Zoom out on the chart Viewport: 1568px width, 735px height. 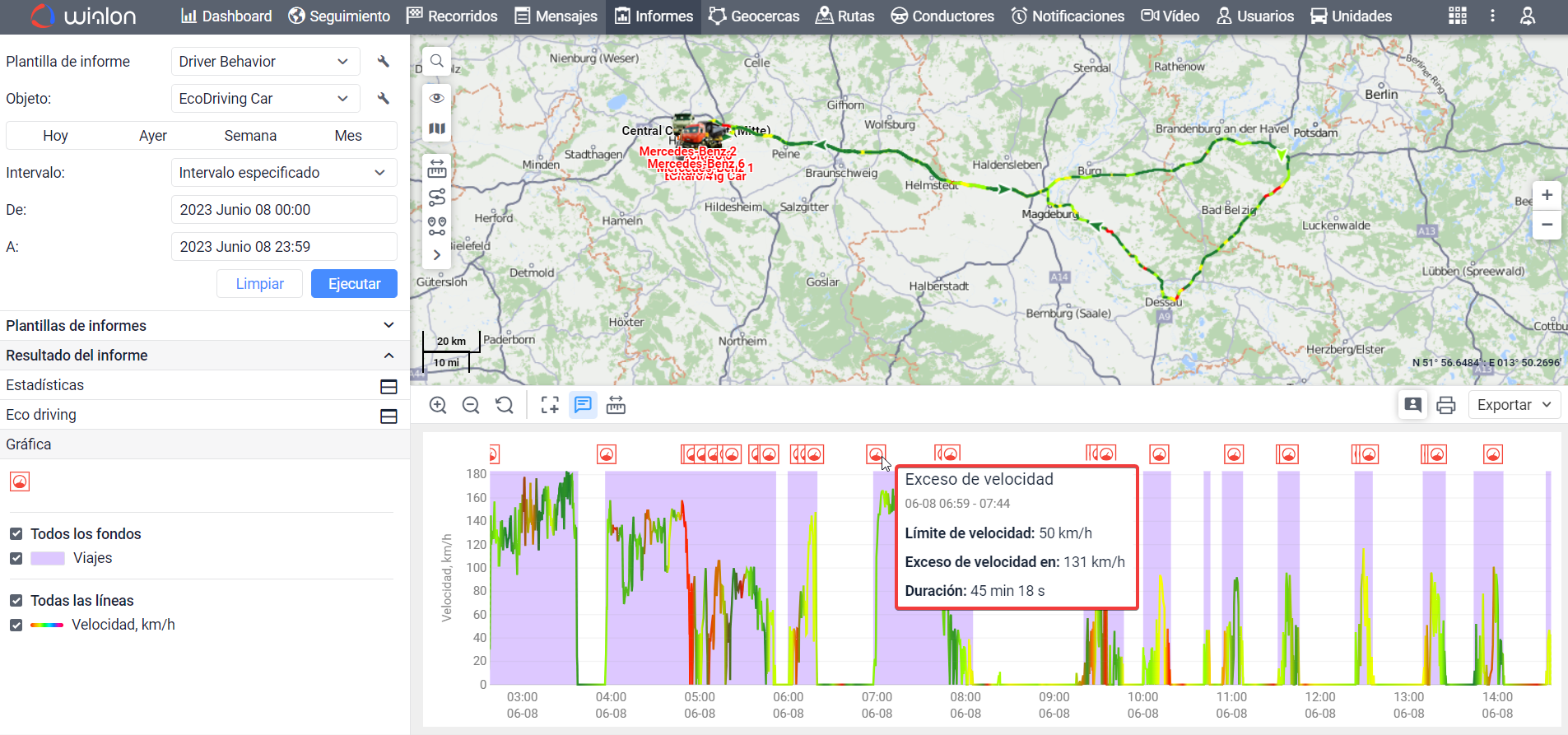pyautogui.click(x=471, y=405)
